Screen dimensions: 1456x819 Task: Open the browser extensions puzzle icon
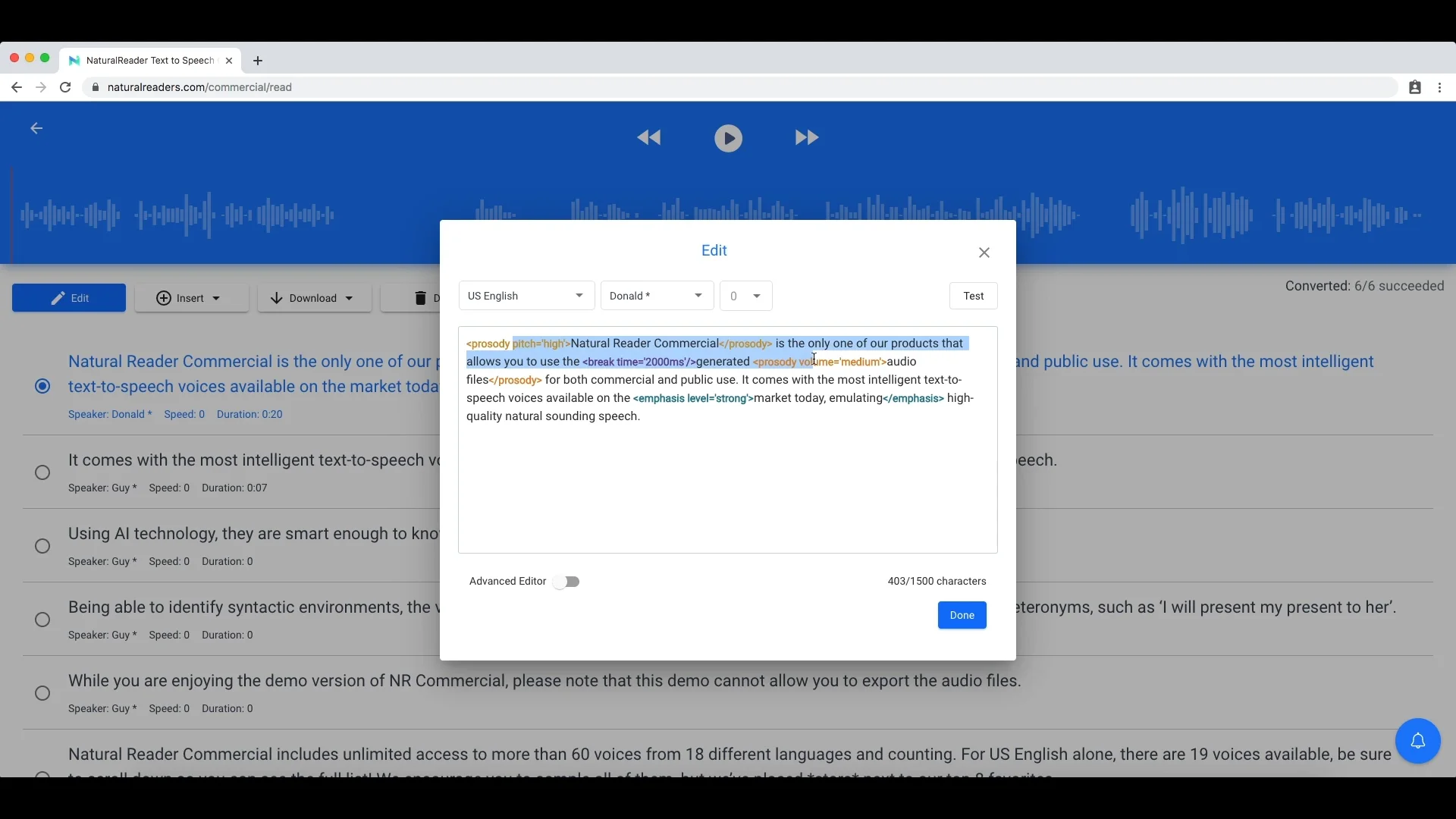(x=1417, y=87)
